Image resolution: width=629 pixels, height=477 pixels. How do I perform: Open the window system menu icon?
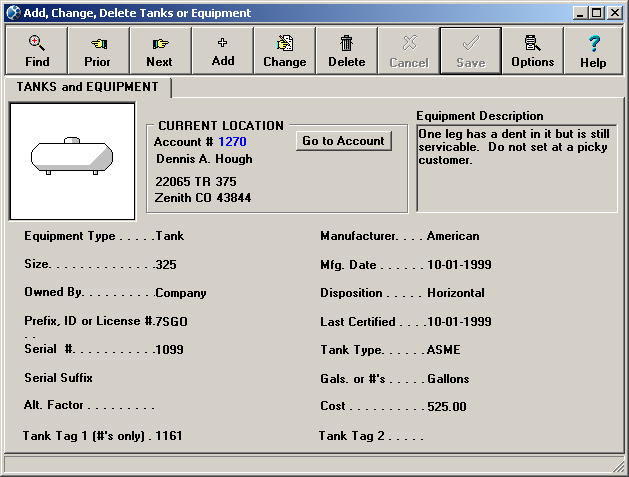pos(13,13)
